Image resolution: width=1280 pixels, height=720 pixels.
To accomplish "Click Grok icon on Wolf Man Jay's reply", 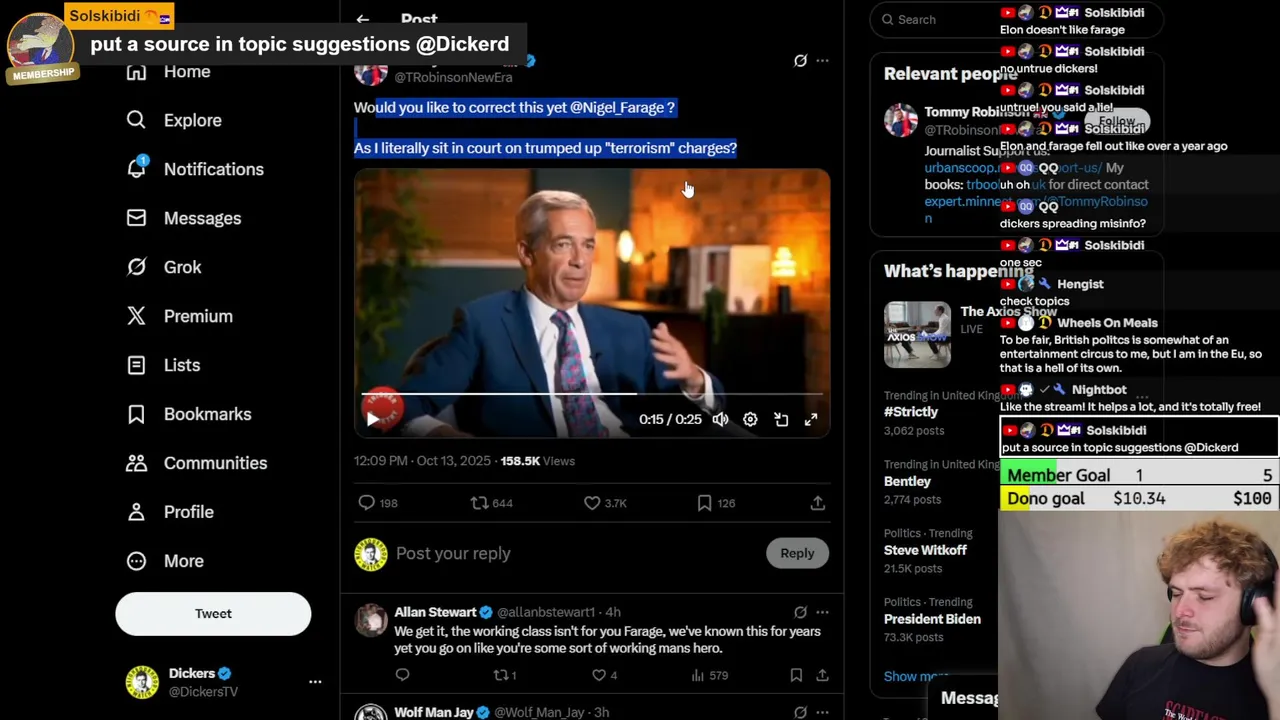I will 800,712.
